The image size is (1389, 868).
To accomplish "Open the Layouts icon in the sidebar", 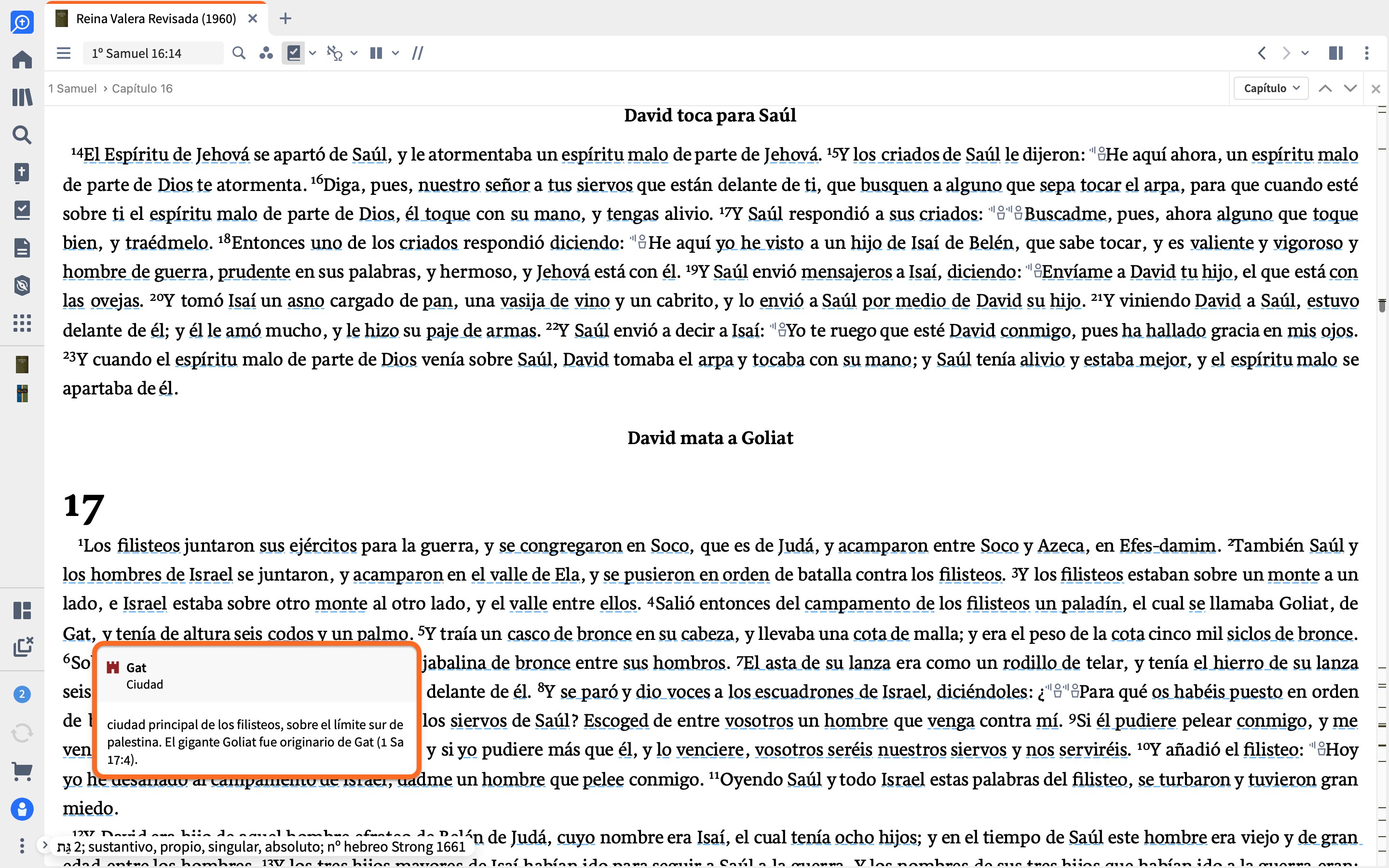I will tap(22, 610).
